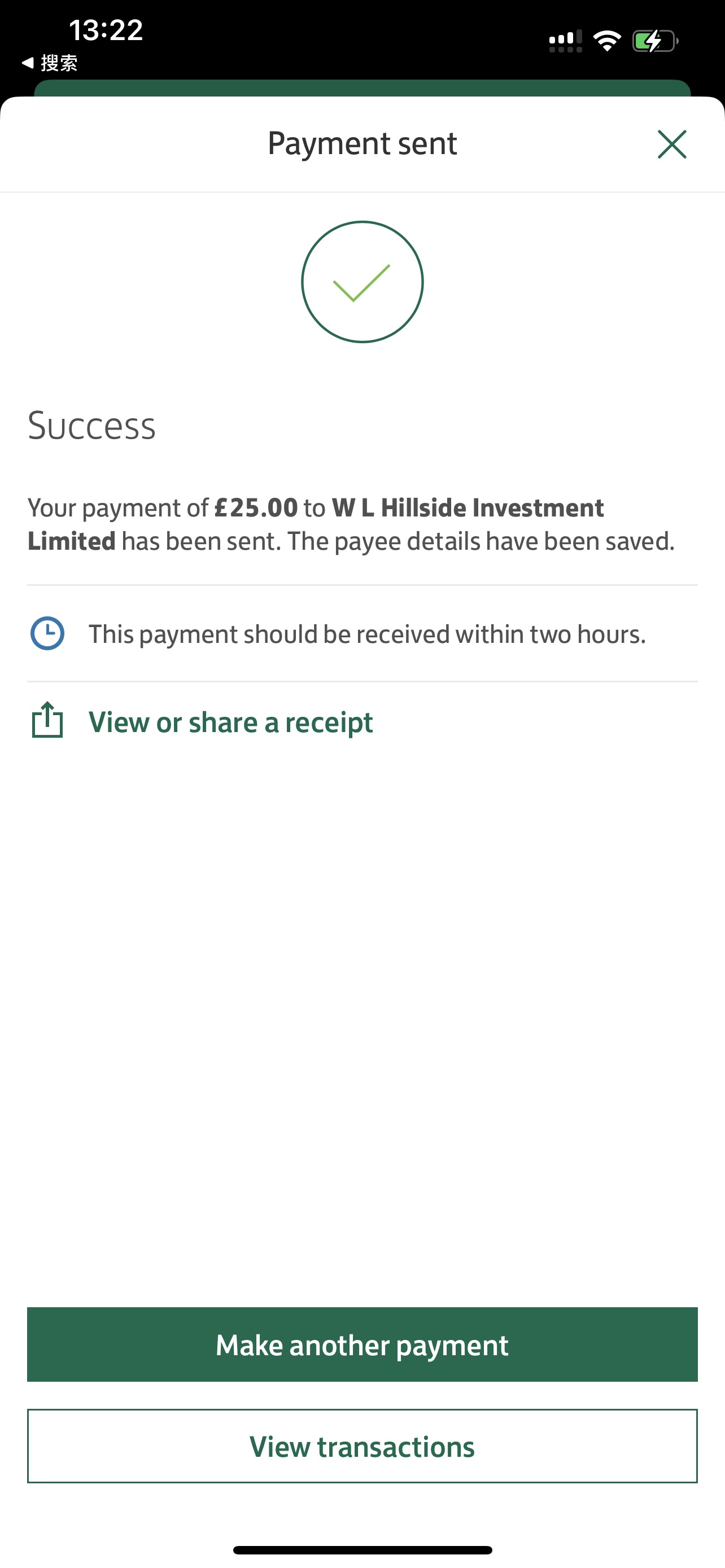The image size is (725, 1568).
Task: Open View transactions
Action: [x=362, y=1446]
